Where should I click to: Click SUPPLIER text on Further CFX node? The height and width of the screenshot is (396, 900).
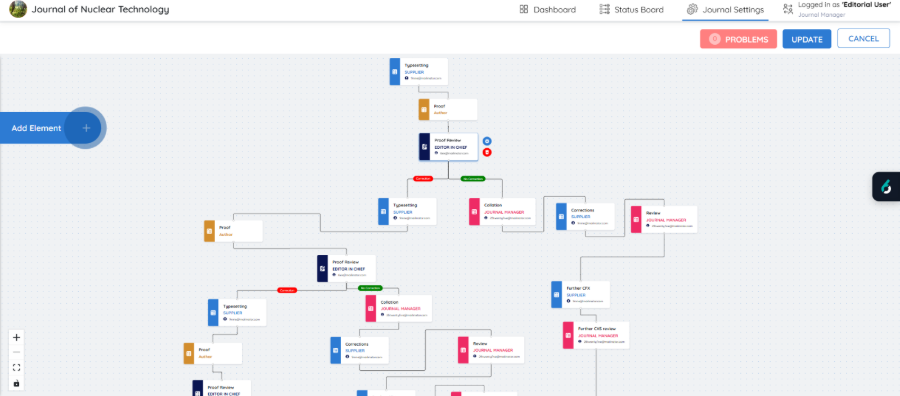click(x=575, y=295)
